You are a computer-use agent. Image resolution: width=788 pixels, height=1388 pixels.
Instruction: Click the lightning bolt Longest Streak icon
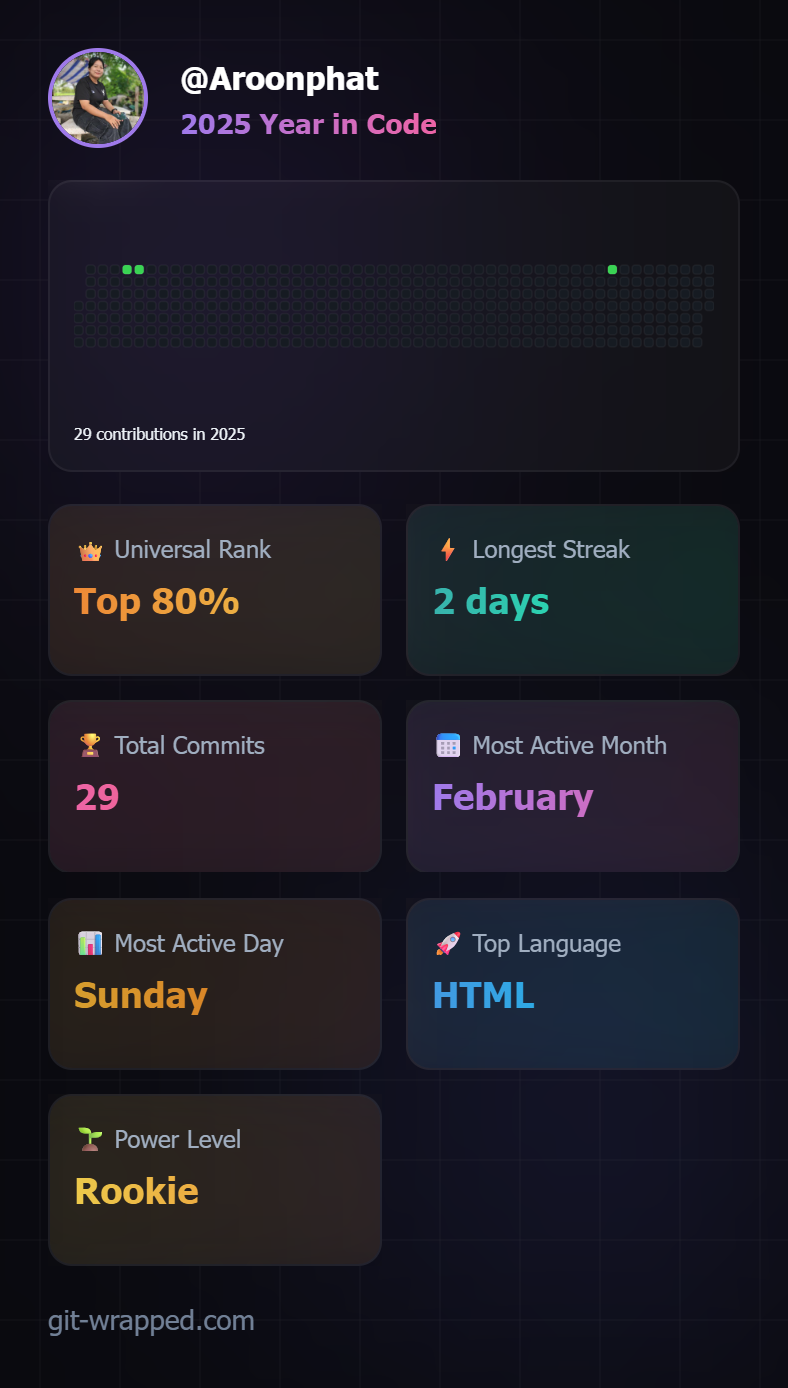(x=448, y=550)
